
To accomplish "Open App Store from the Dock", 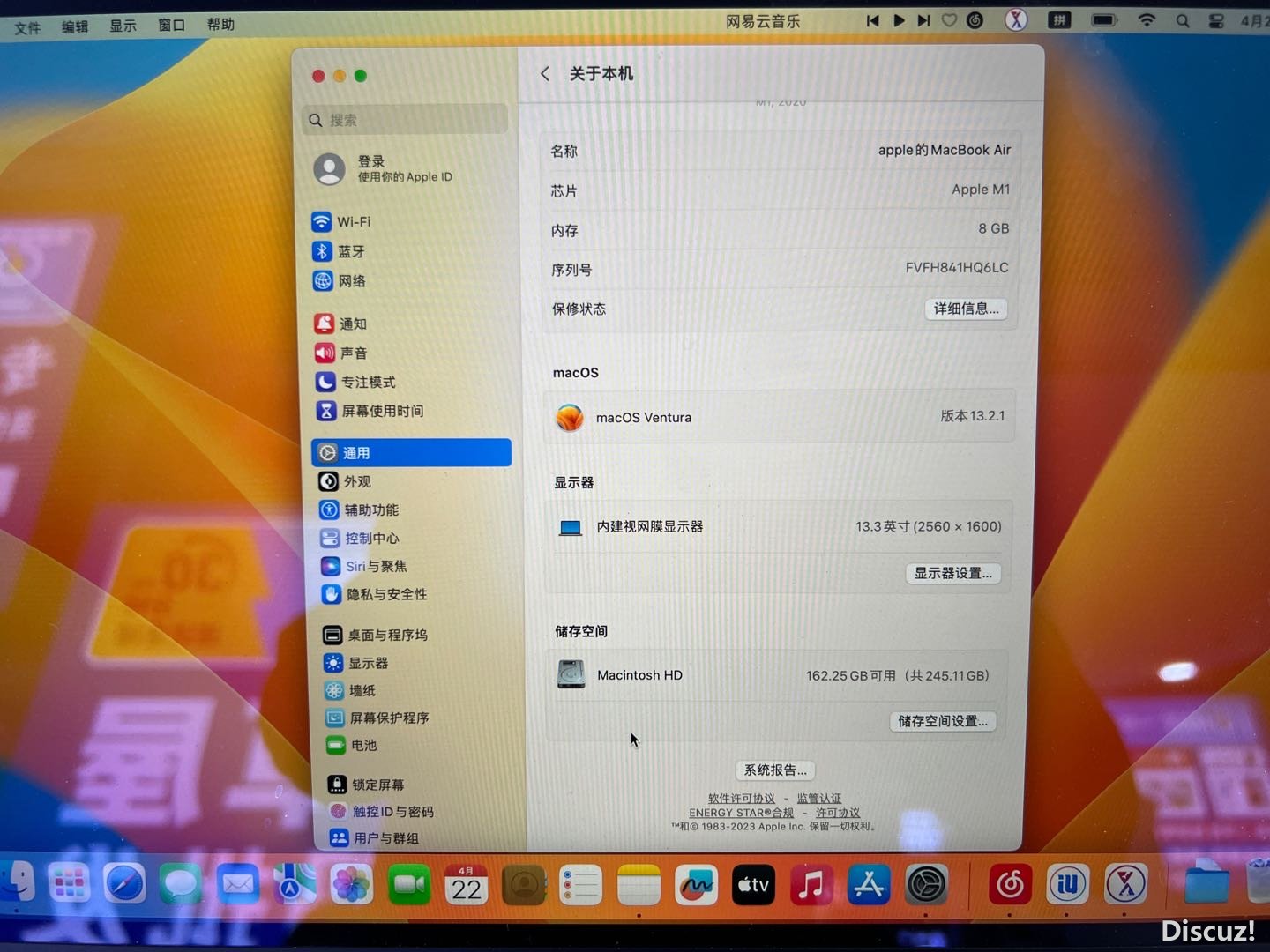I will tap(869, 885).
